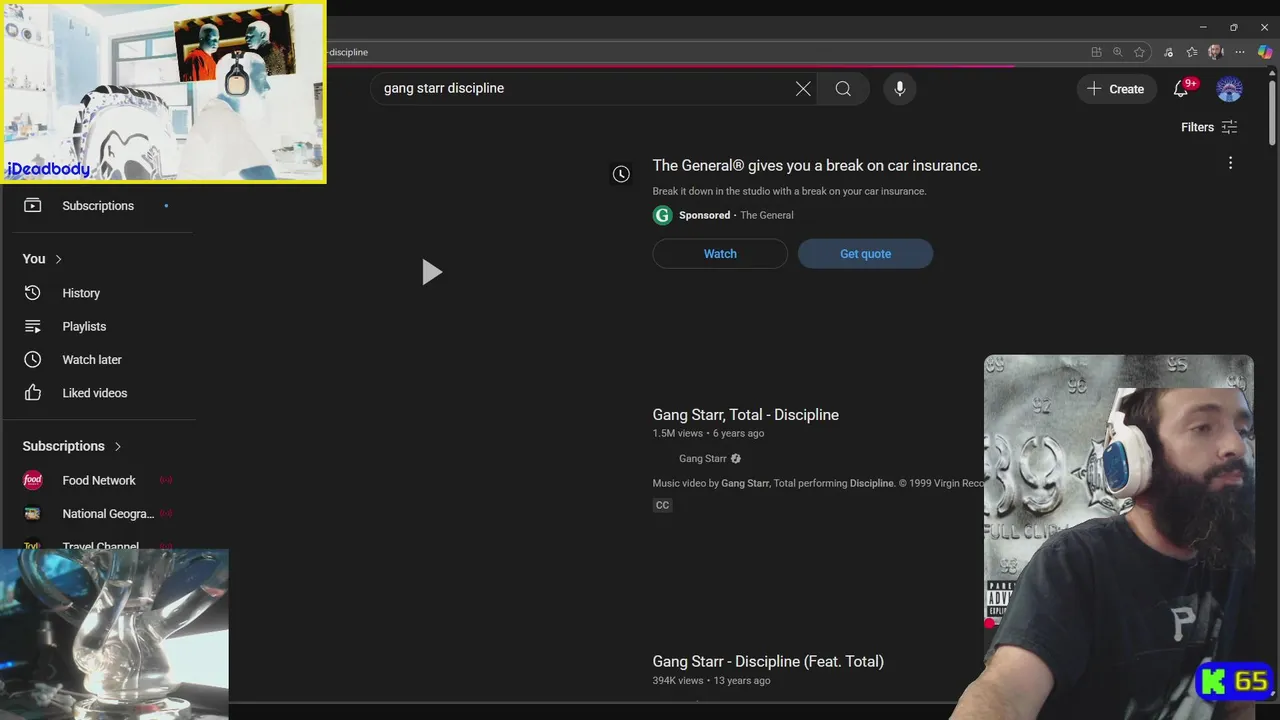The height and width of the screenshot is (720, 1280).
Task: Click 'Break it down in the studio' ad description
Action: click(790, 191)
